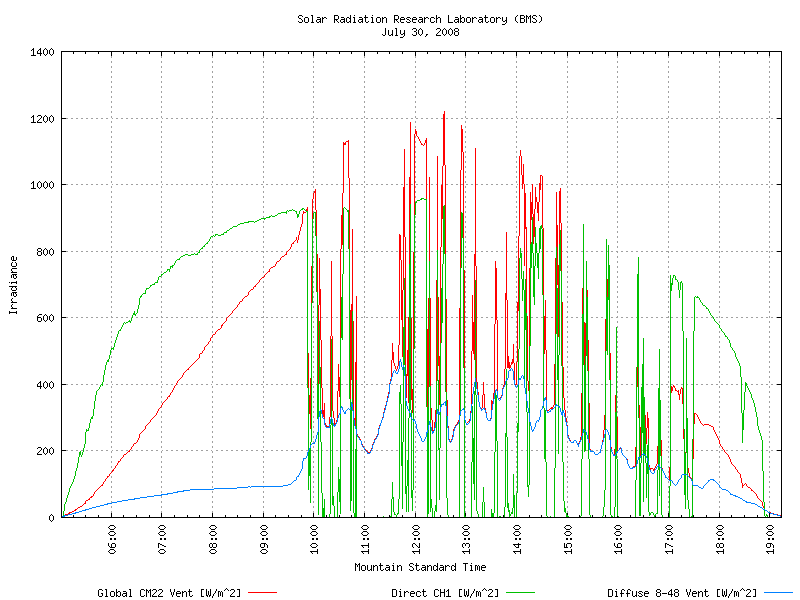The image size is (800, 600).
Task: Select the Diffuse 8-48 Vent legend label
Action: tap(682, 593)
